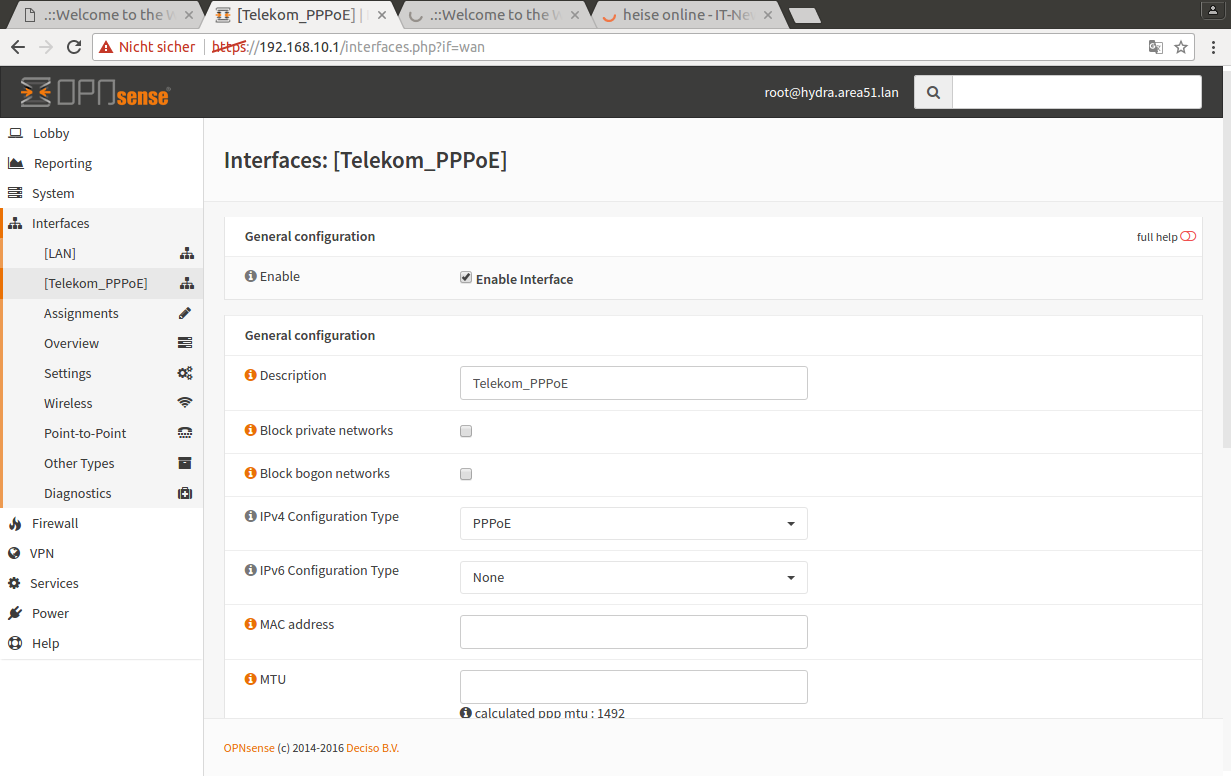Screen dimensions: 1231x776
Task: Click the info icon for Block bogon networks
Action: 250,473
